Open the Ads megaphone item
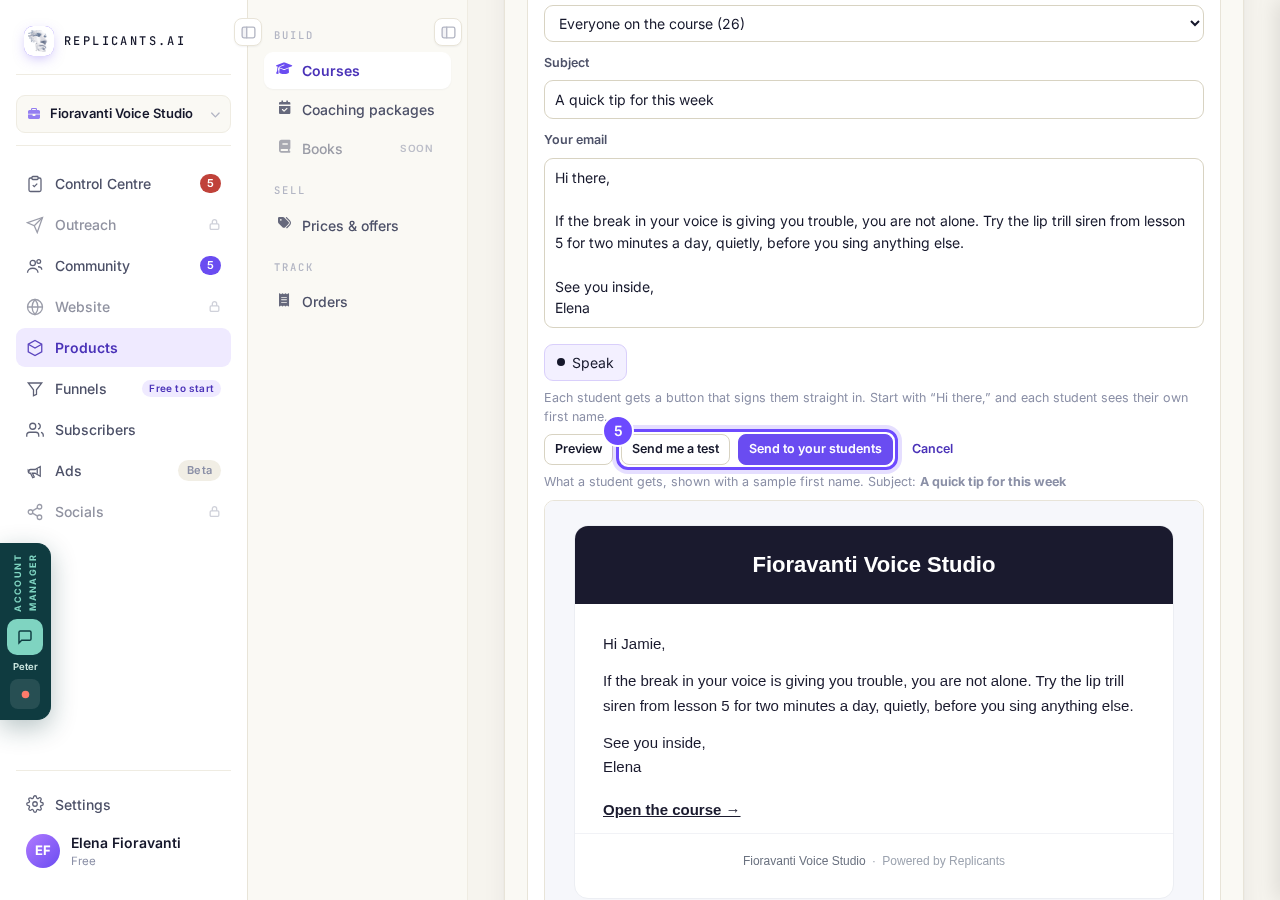 [123, 471]
